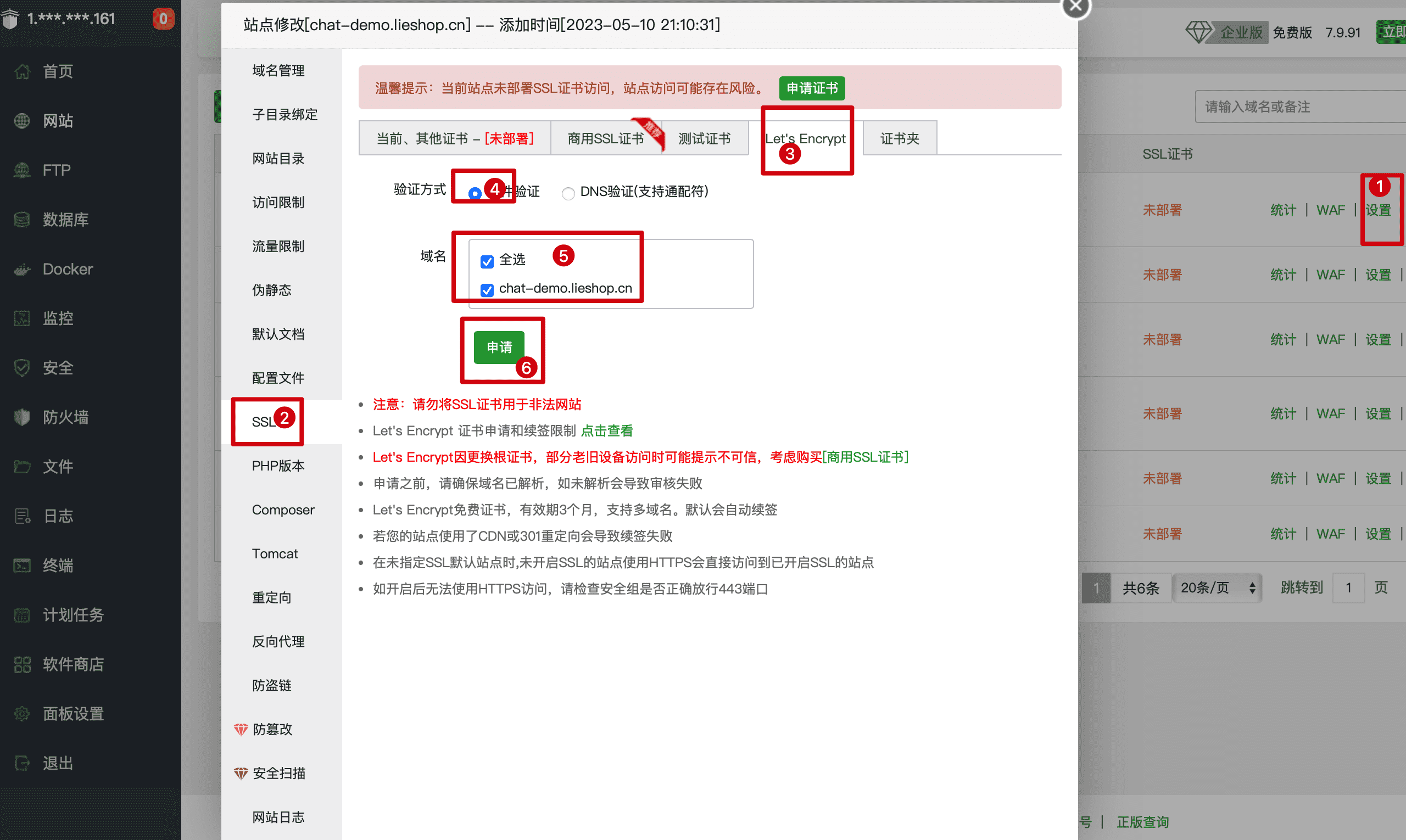Toggle the chat-demo.lieshop.cn domain checkbox
1406x840 pixels.
(487, 290)
